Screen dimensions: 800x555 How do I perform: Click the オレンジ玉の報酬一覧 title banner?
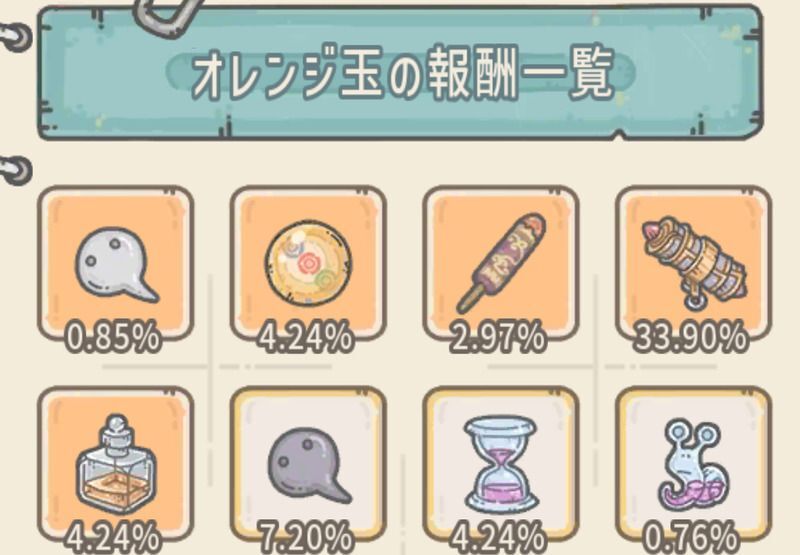click(401, 73)
